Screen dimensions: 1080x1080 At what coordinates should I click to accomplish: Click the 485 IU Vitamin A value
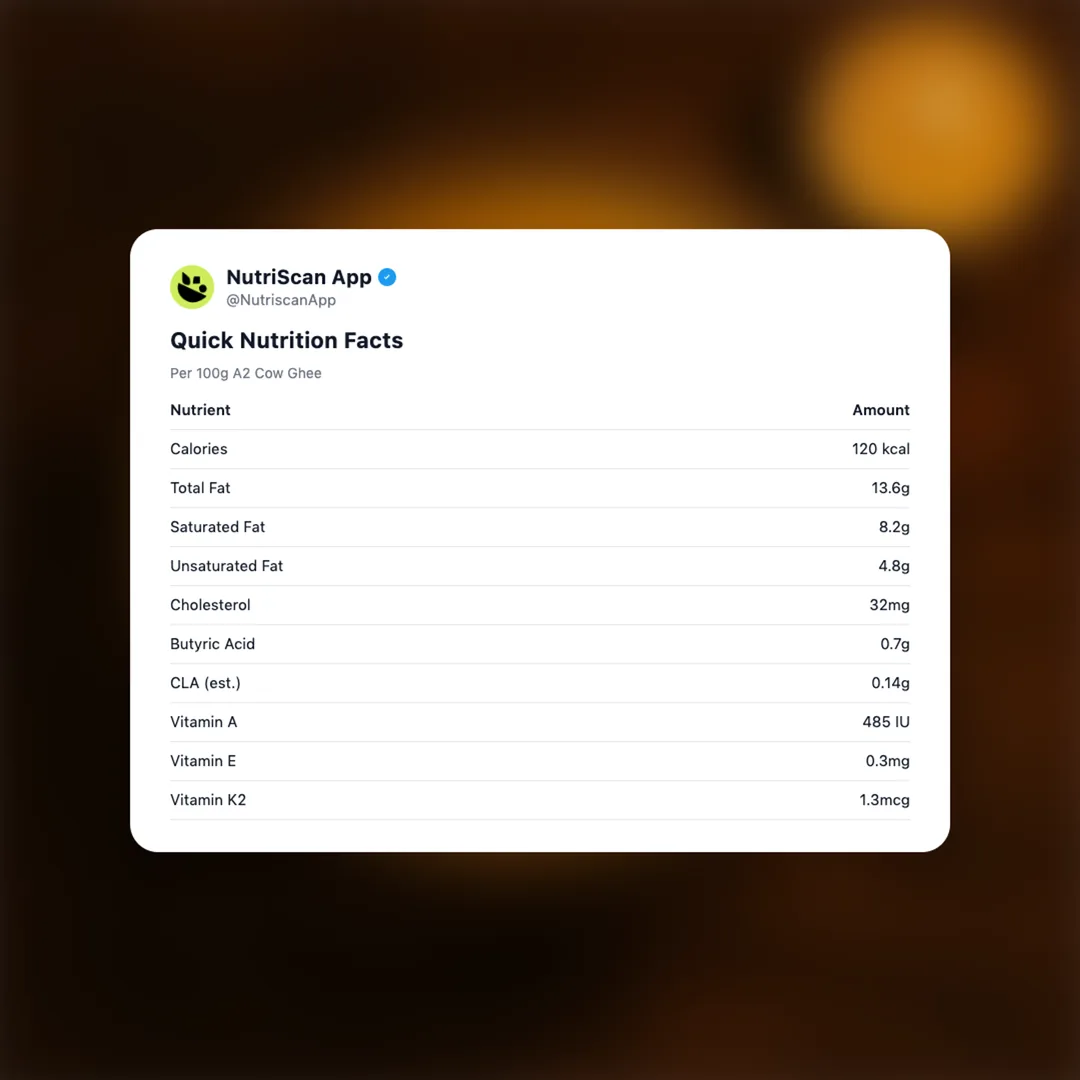pos(886,722)
